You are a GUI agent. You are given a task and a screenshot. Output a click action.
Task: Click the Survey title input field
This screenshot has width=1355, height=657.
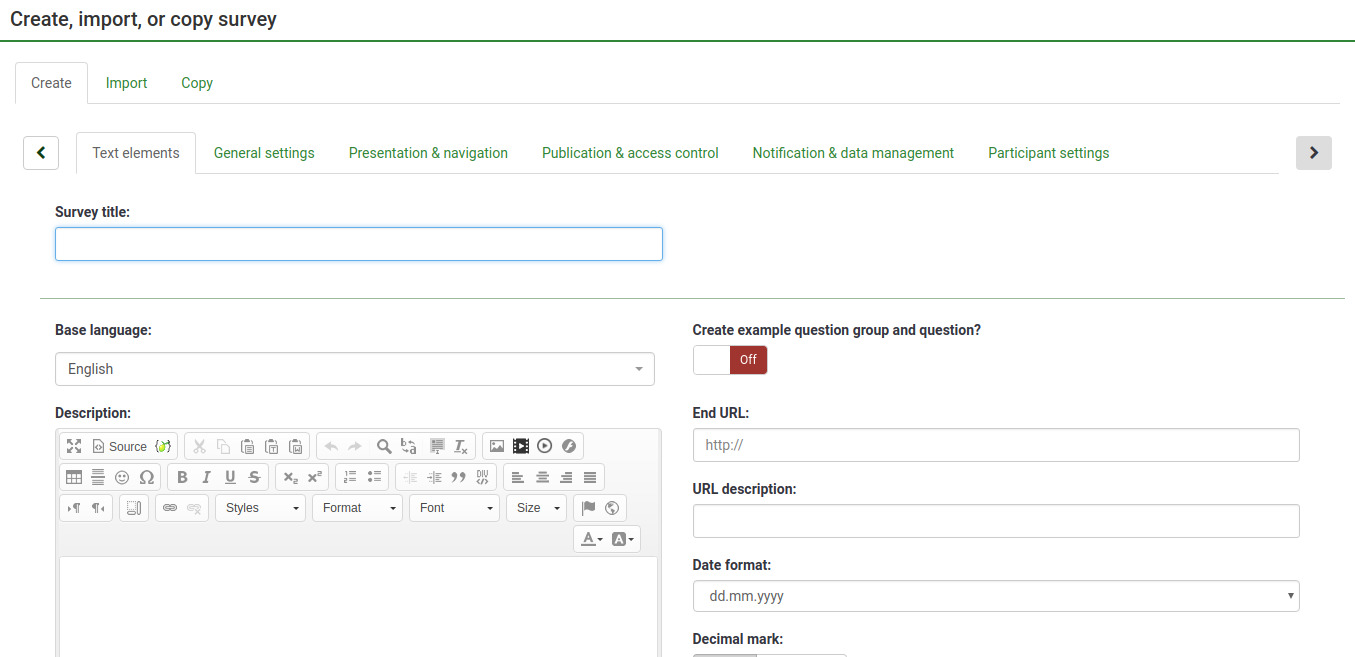click(x=358, y=244)
